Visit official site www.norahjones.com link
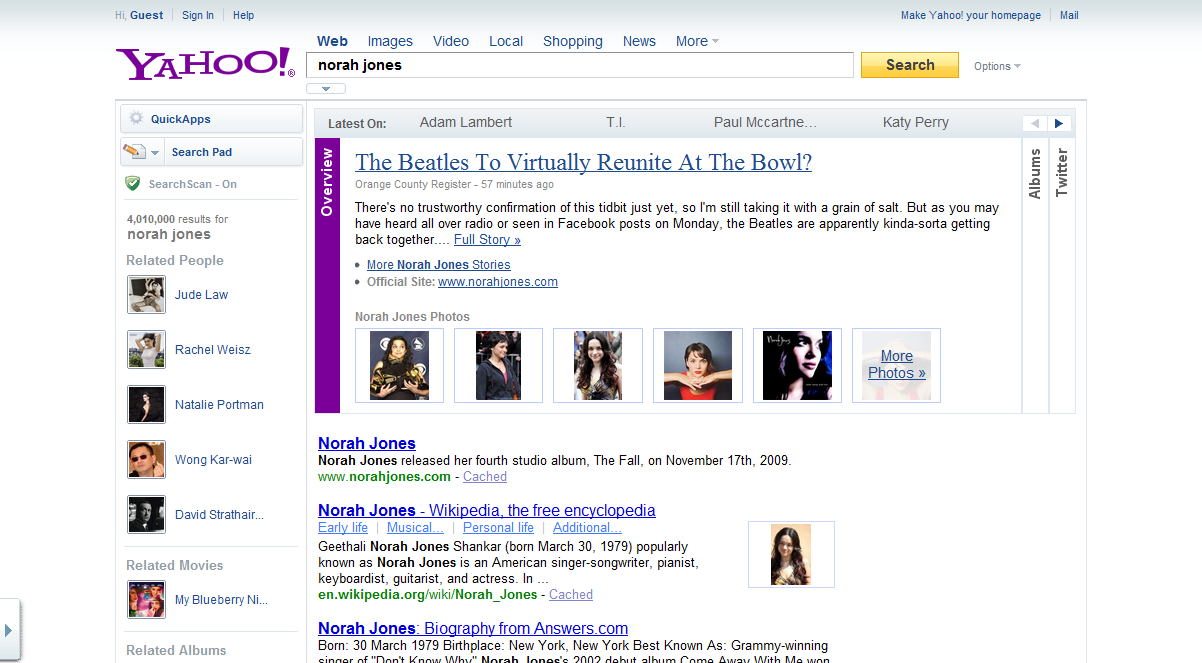 point(498,282)
